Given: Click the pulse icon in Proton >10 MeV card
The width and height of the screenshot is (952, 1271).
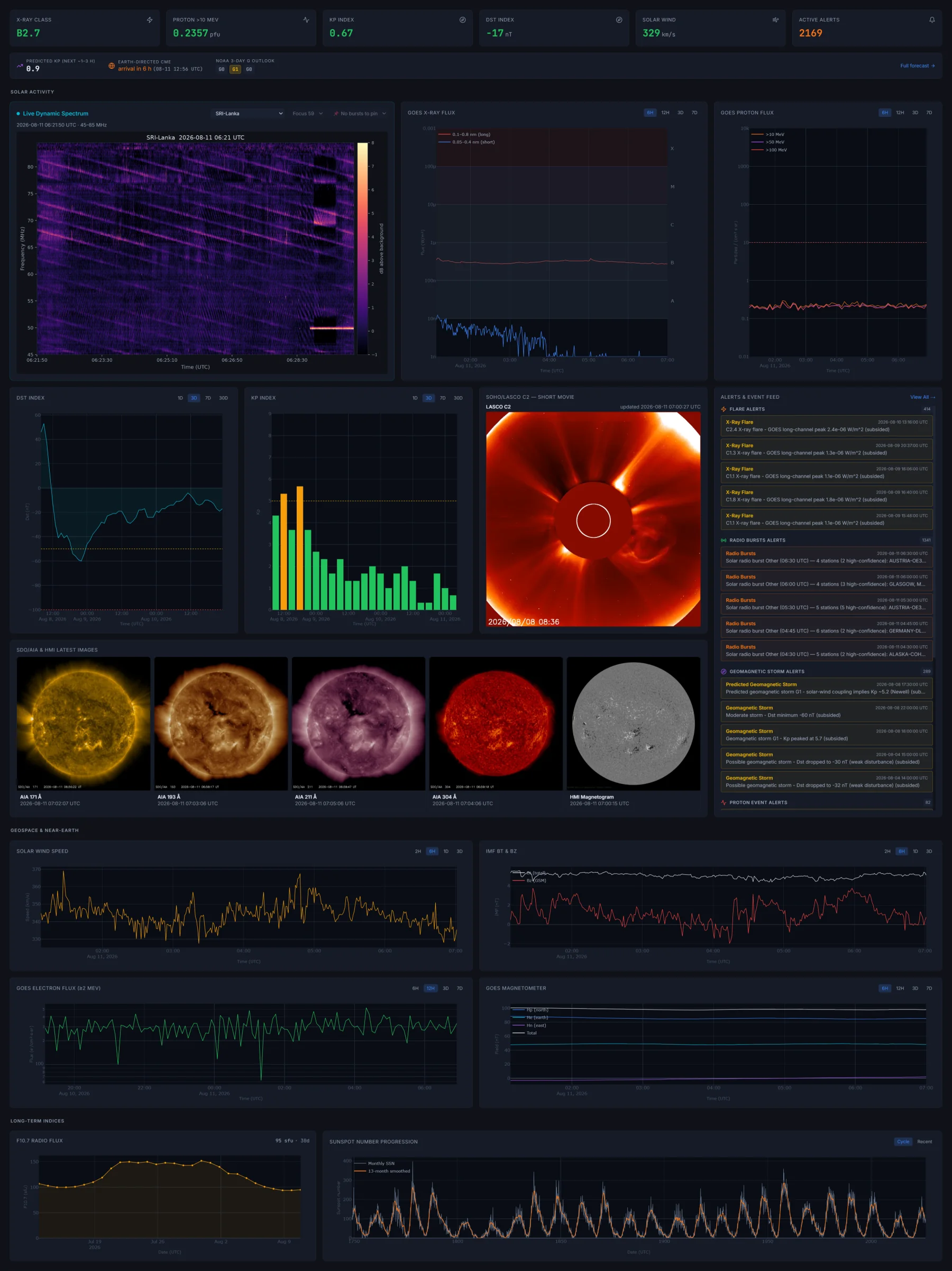Looking at the screenshot, I should tap(306, 20).
